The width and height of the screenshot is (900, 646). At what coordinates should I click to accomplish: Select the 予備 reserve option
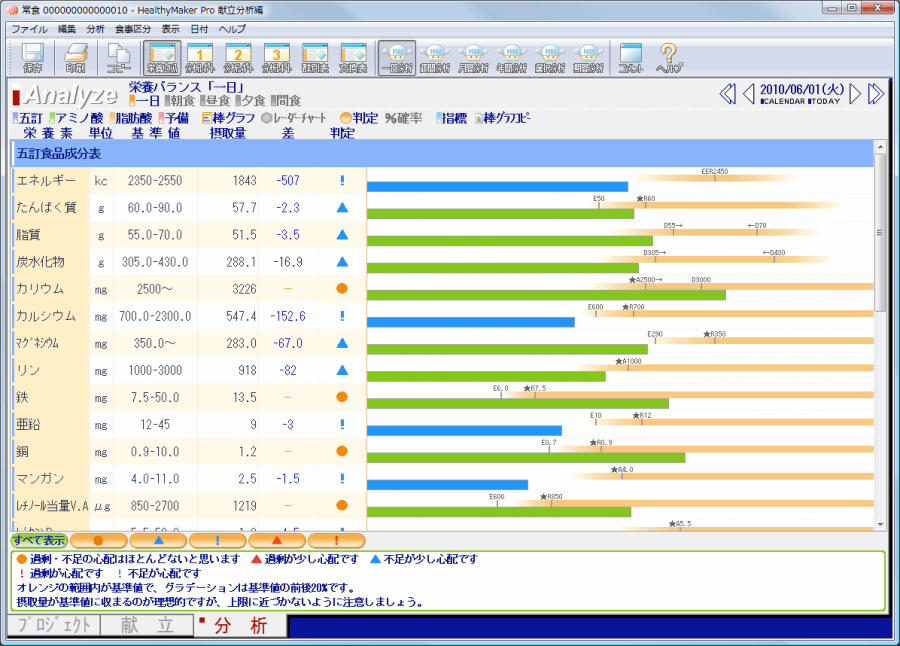[x=174, y=118]
